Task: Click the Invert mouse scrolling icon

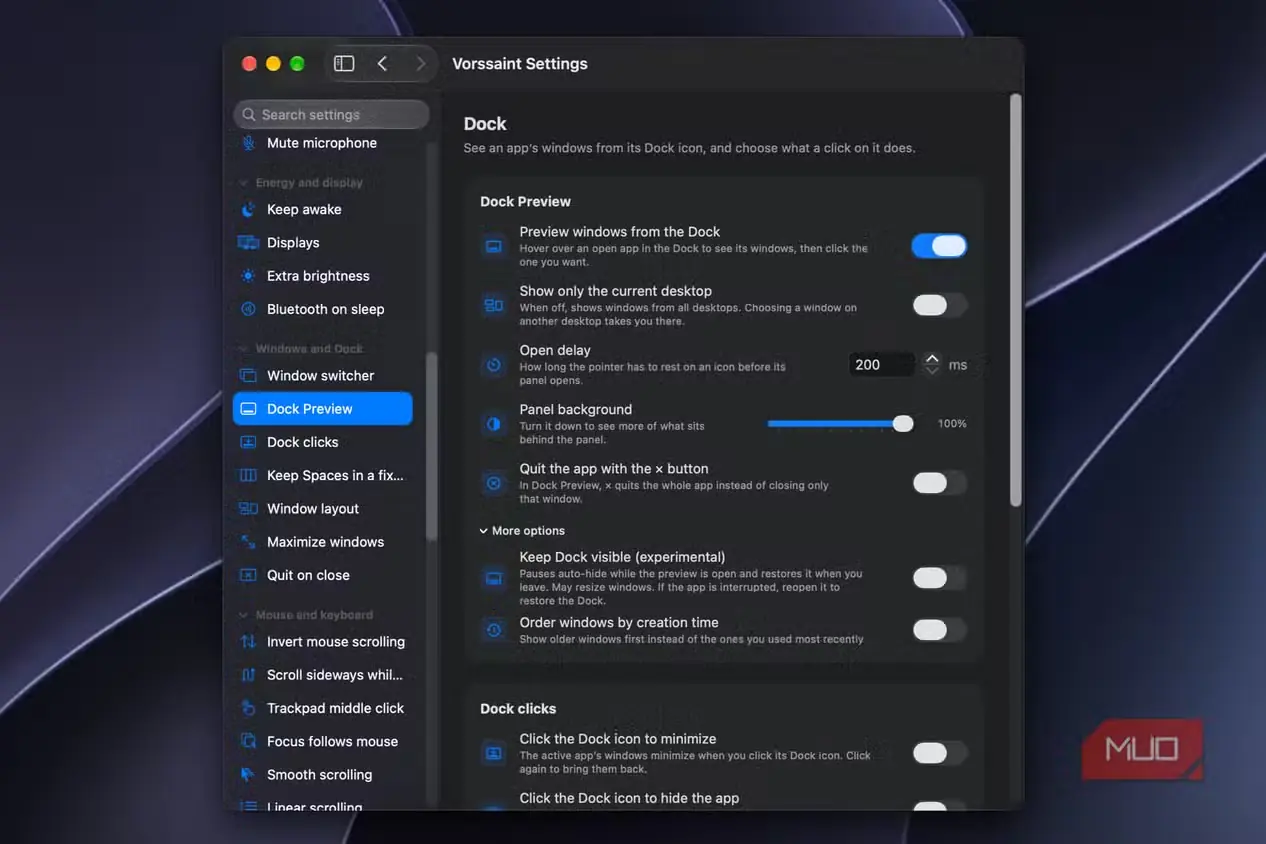Action: pos(248,641)
